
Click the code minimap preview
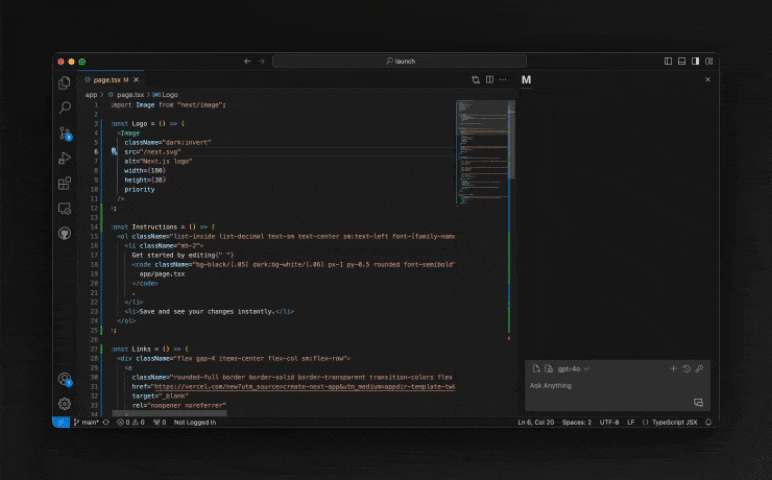pyautogui.click(x=482, y=153)
